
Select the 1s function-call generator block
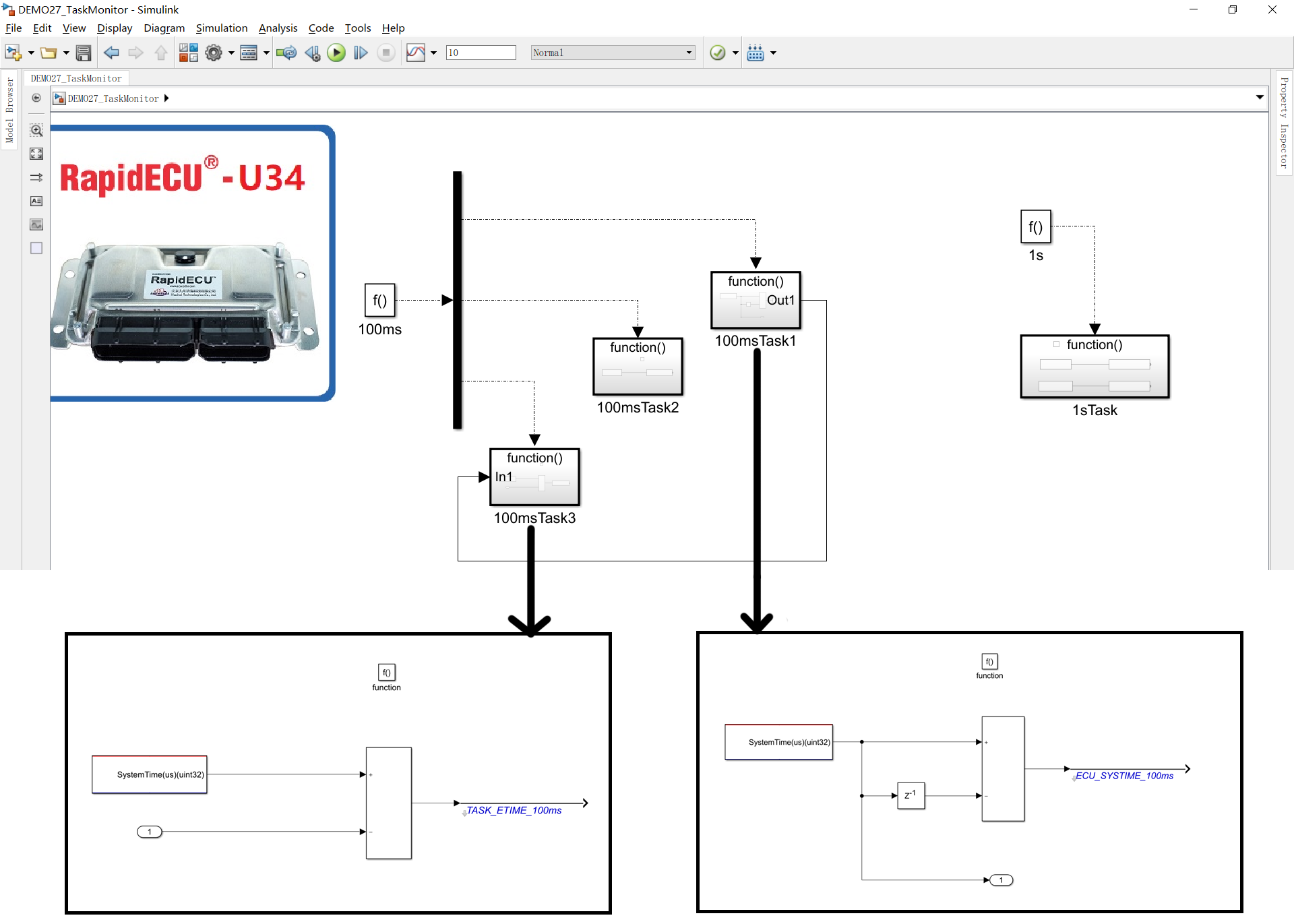tap(1036, 226)
